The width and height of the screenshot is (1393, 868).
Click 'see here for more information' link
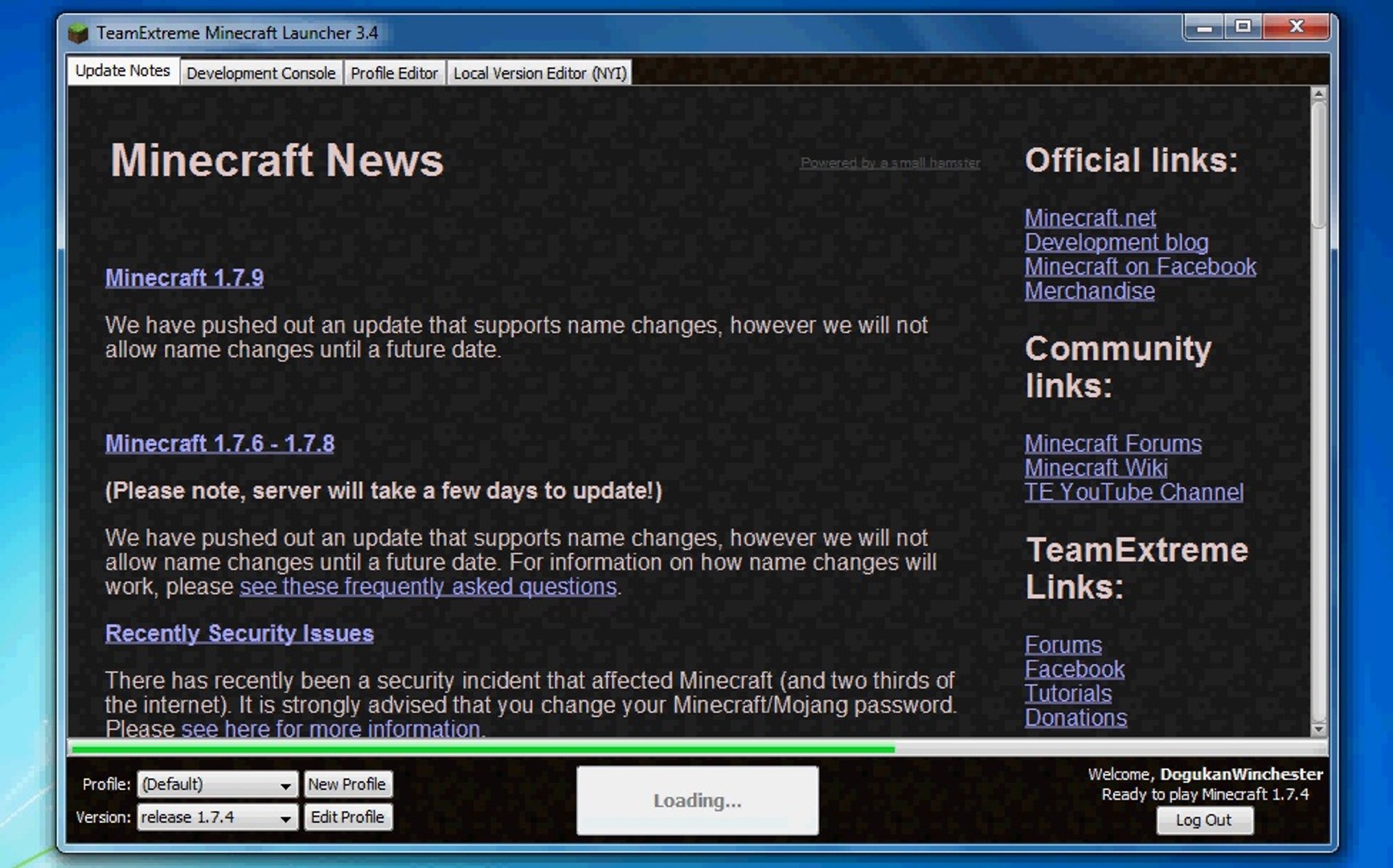pyautogui.click(x=330, y=729)
